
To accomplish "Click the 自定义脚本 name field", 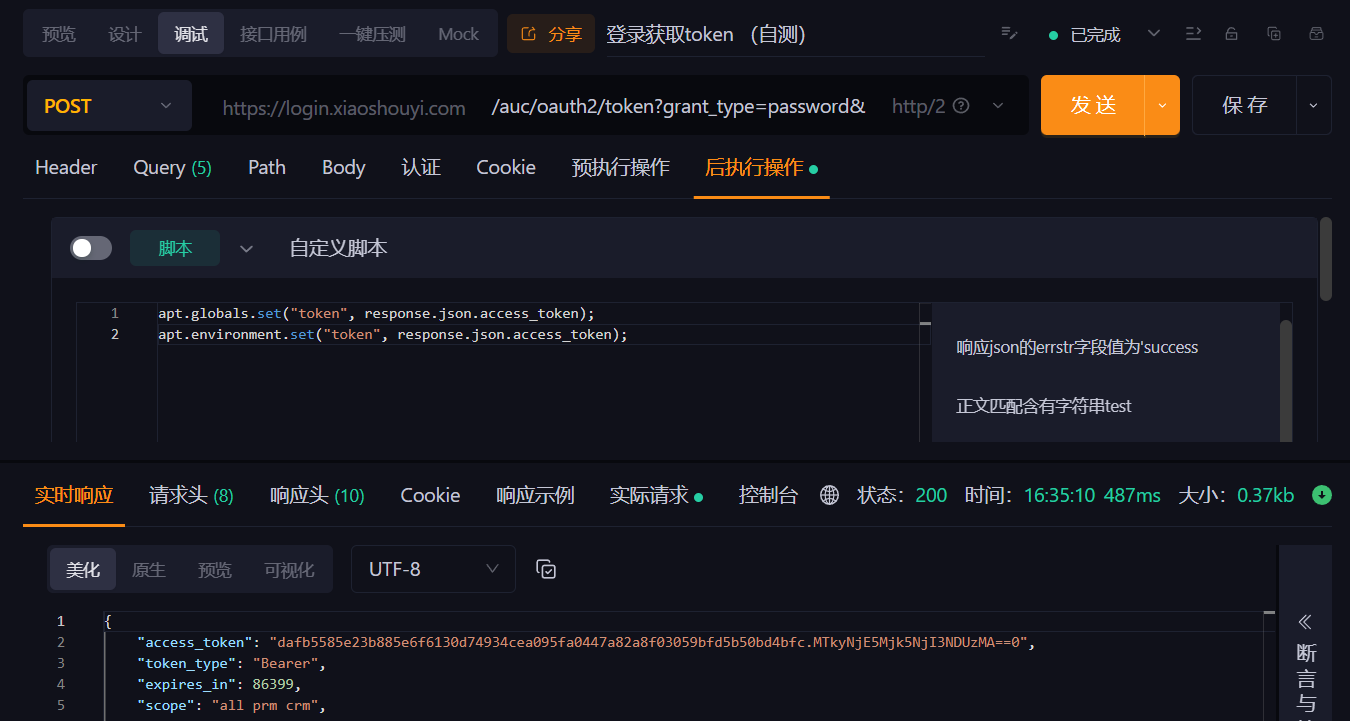I will (x=338, y=248).
